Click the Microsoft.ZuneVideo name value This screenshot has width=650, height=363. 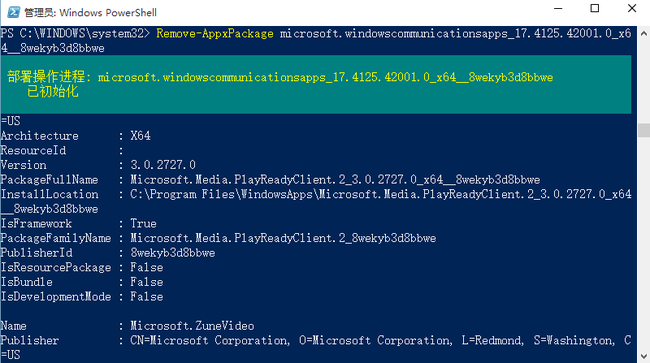(192, 326)
